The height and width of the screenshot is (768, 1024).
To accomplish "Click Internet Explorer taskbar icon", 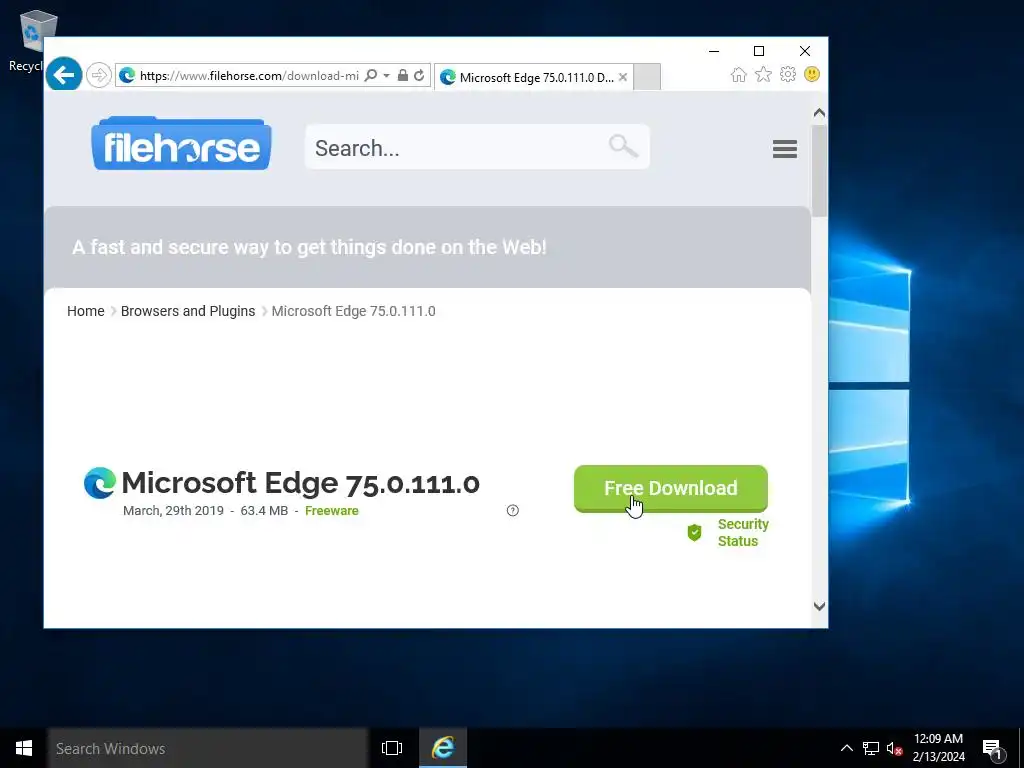I will (443, 748).
